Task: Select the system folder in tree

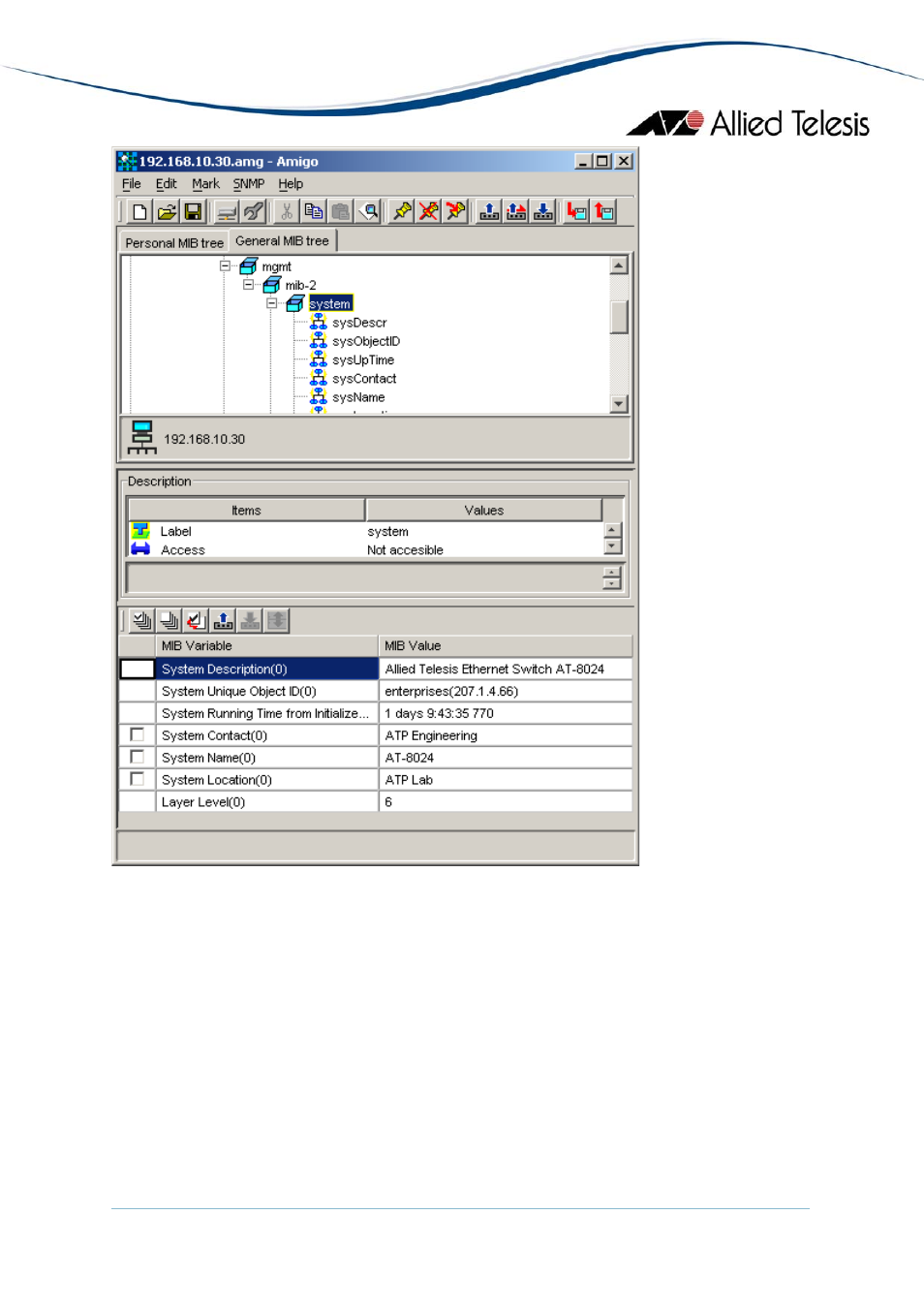Action: point(330,303)
